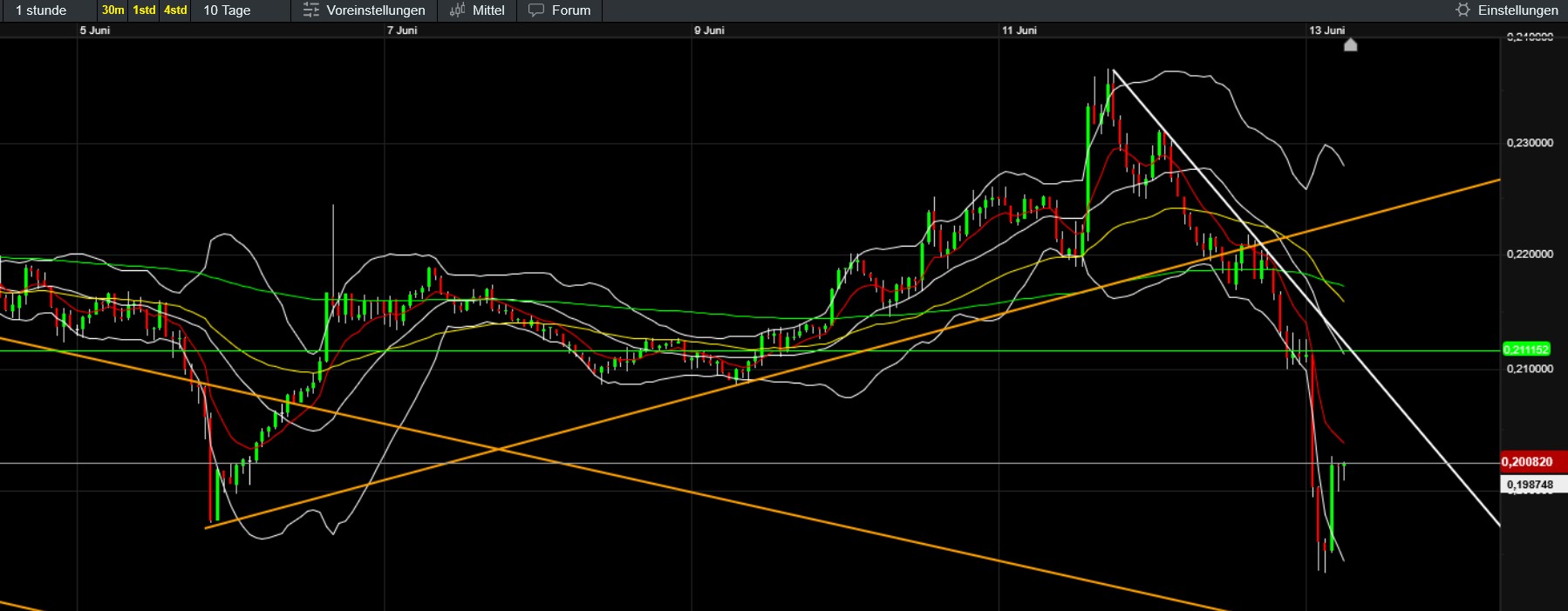Switch to the 4std timeframe
1568x611 pixels.
pos(176,10)
